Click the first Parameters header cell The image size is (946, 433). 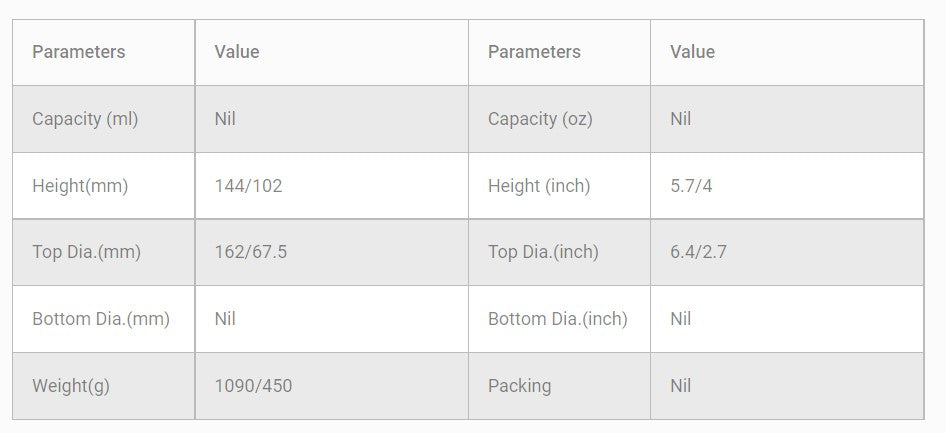[x=79, y=52]
